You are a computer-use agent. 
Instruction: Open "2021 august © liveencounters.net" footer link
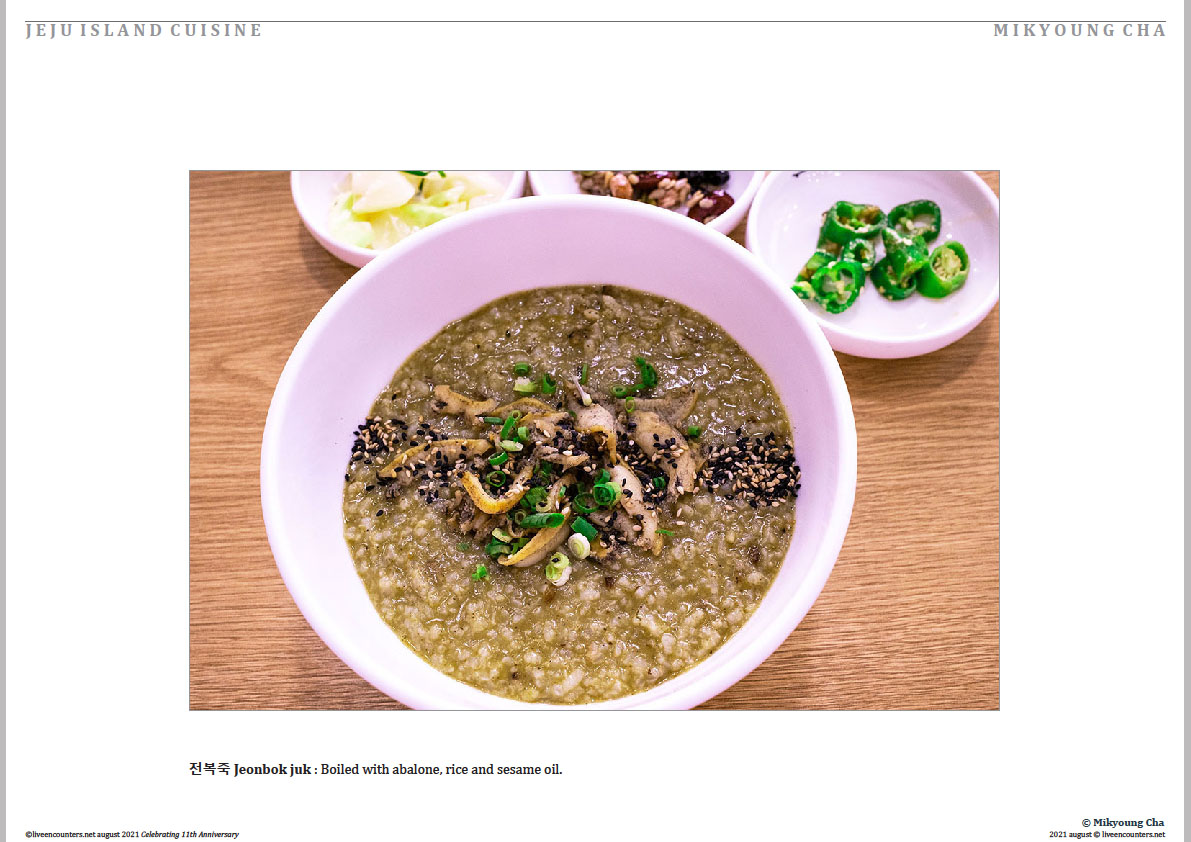(1107, 834)
